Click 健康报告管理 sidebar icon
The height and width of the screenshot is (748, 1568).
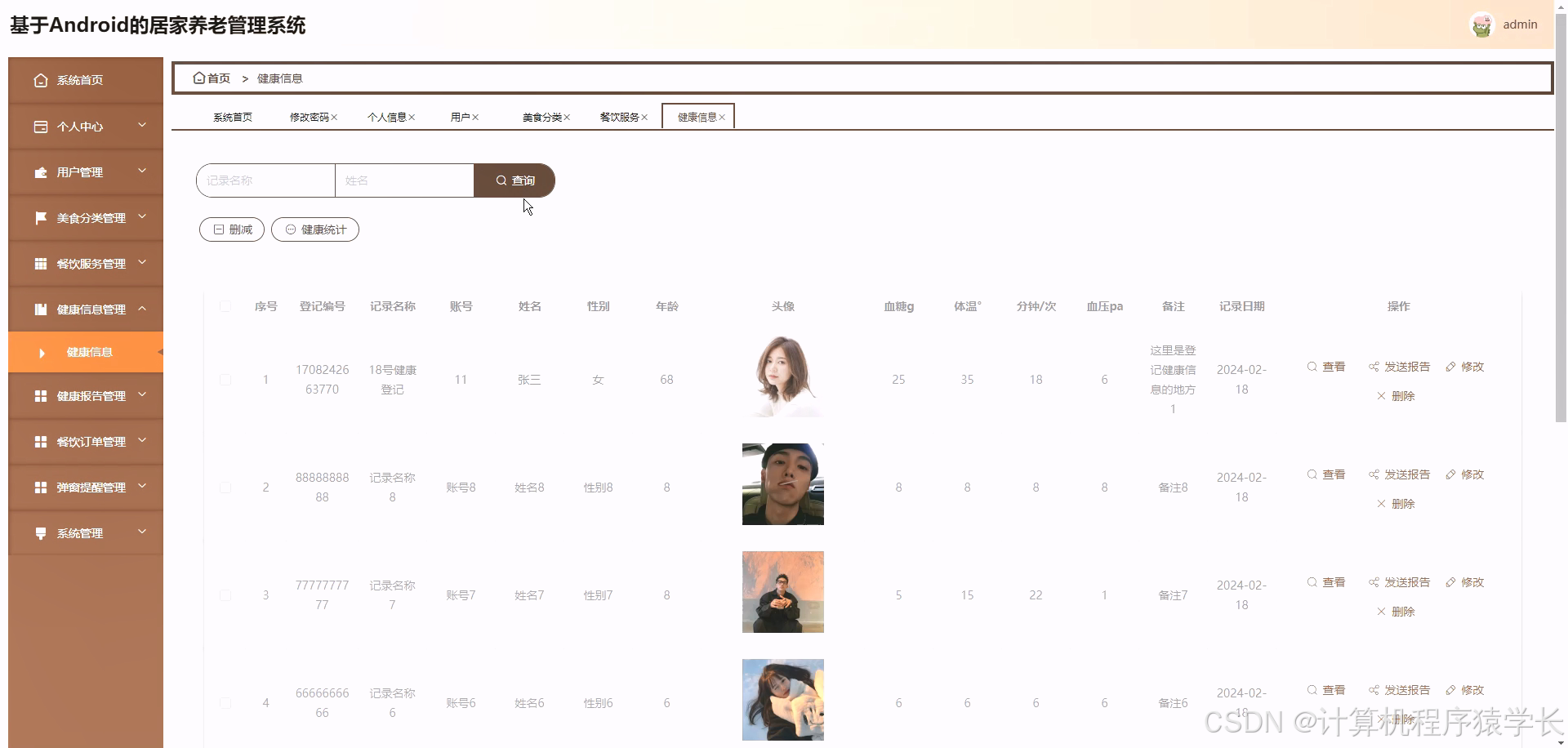pos(41,396)
